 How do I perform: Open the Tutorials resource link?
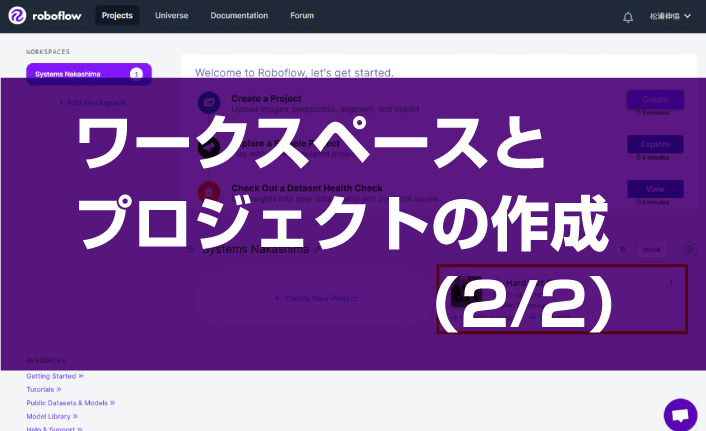(x=44, y=390)
